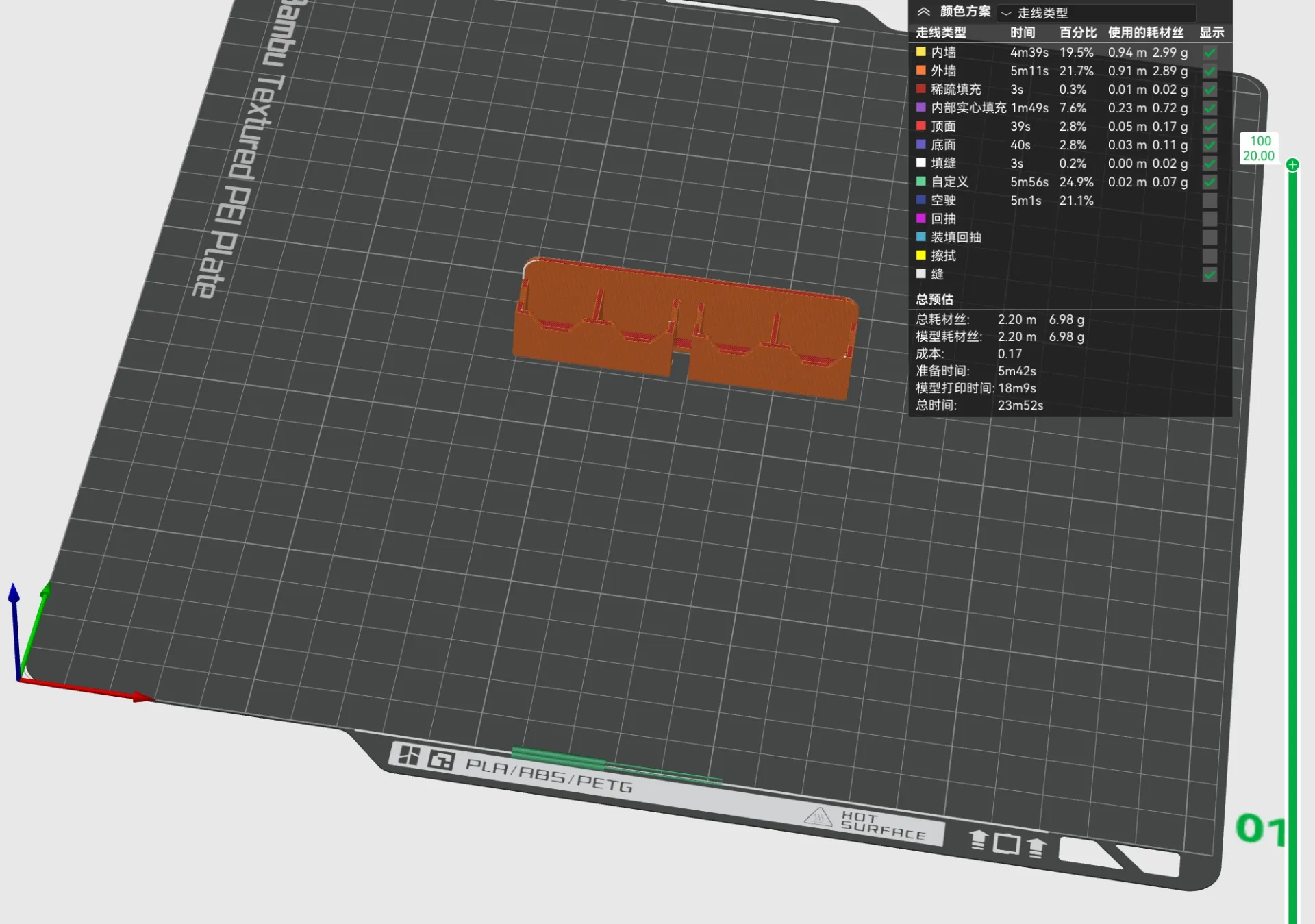Screen dimensions: 1315x924
Task: Toggle display of 填缝 line type
Action: pos(1210,164)
